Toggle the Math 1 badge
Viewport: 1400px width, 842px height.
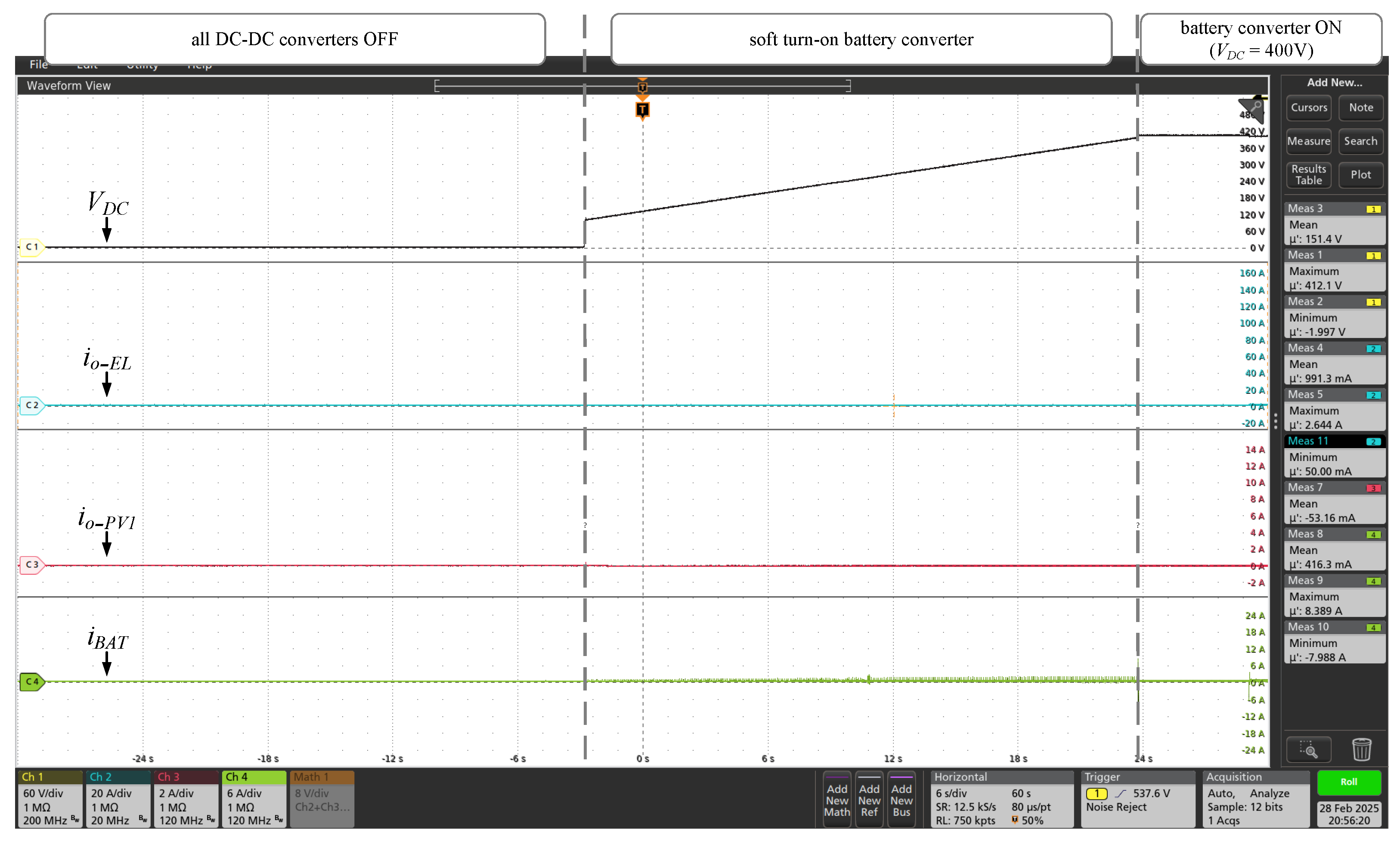[322, 799]
